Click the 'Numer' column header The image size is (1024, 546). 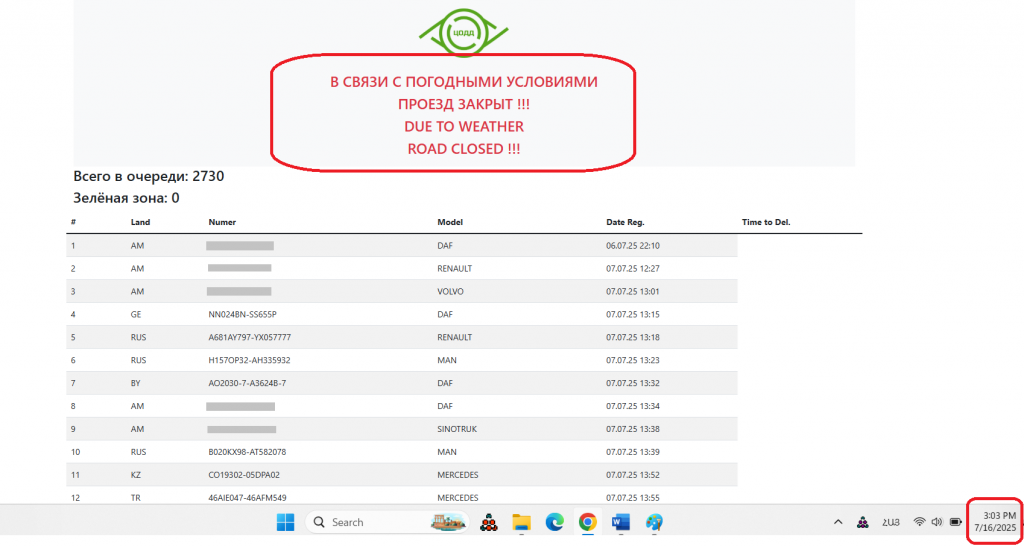coord(222,222)
